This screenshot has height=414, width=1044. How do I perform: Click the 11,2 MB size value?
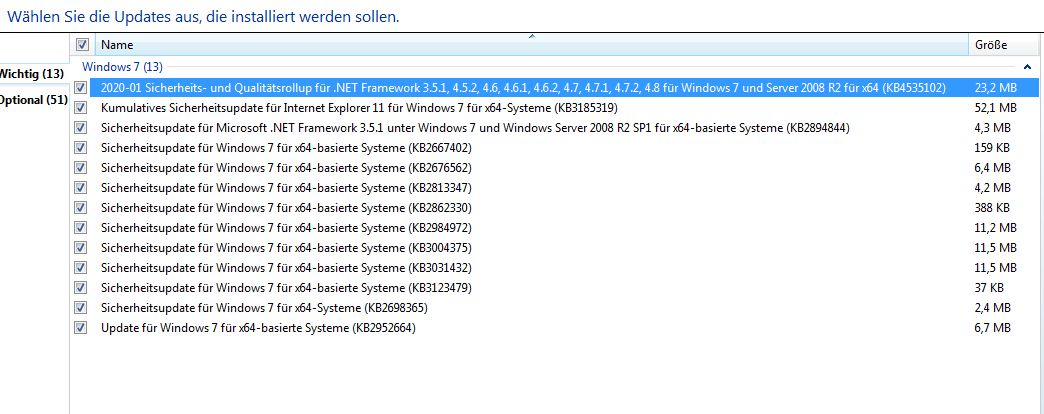tap(995, 227)
